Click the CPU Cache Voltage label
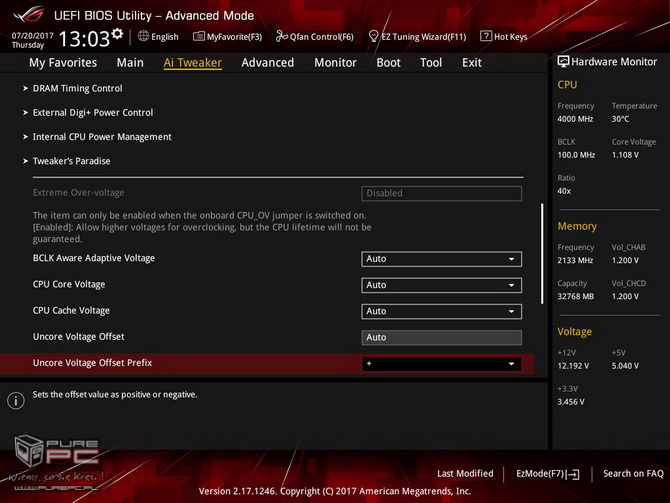 [71, 311]
